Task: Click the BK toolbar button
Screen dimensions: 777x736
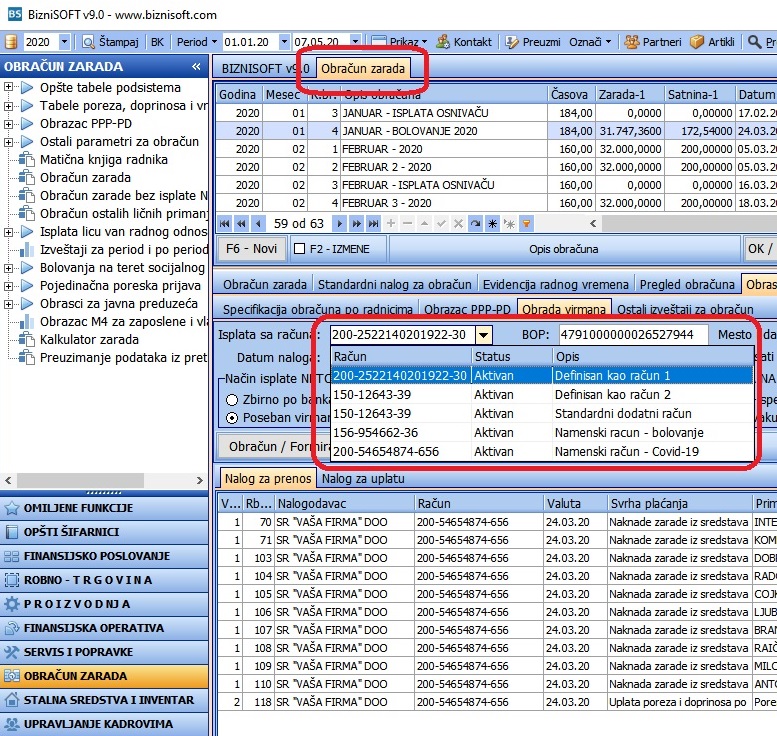Action: (157, 42)
